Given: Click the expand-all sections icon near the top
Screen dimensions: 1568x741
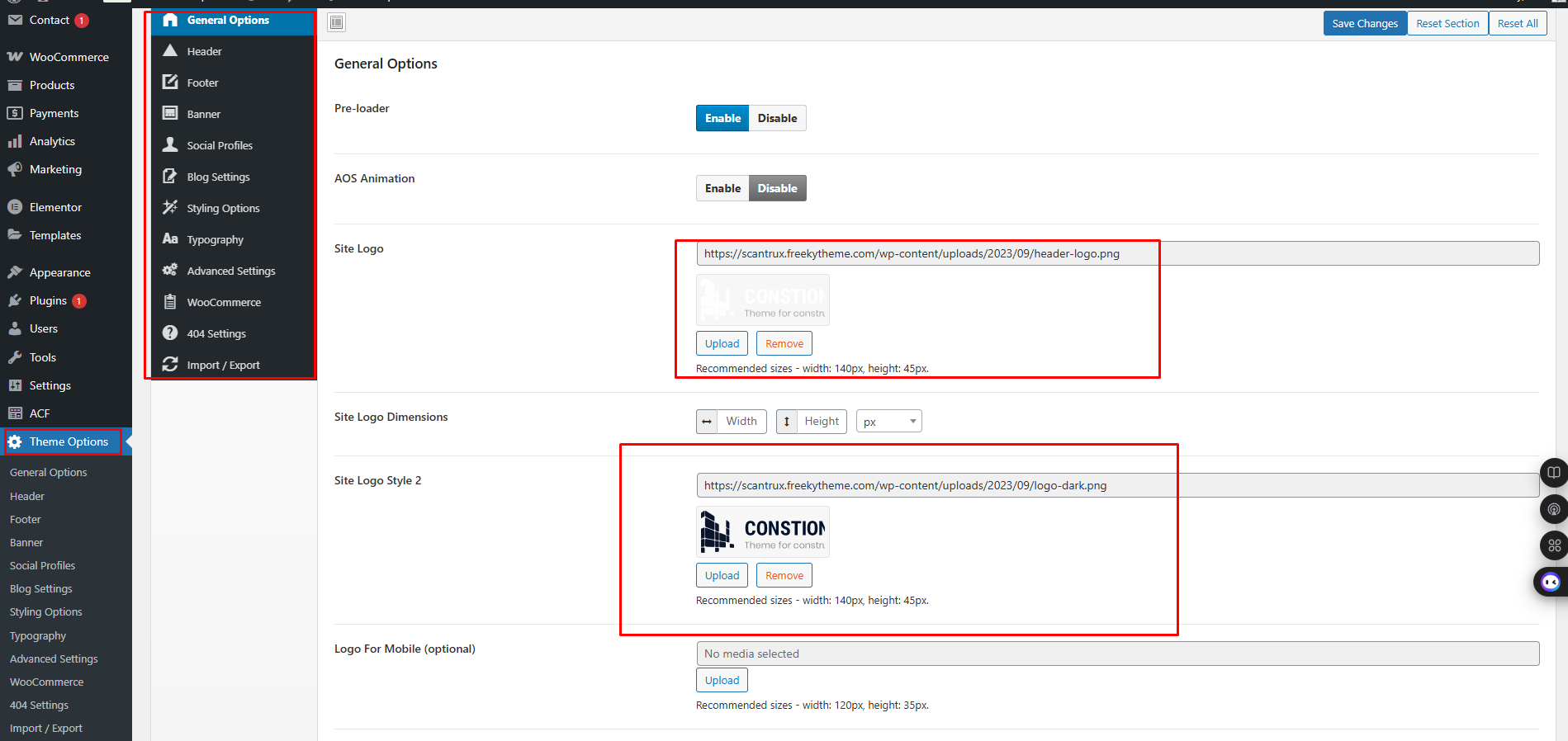Looking at the screenshot, I should (337, 22).
